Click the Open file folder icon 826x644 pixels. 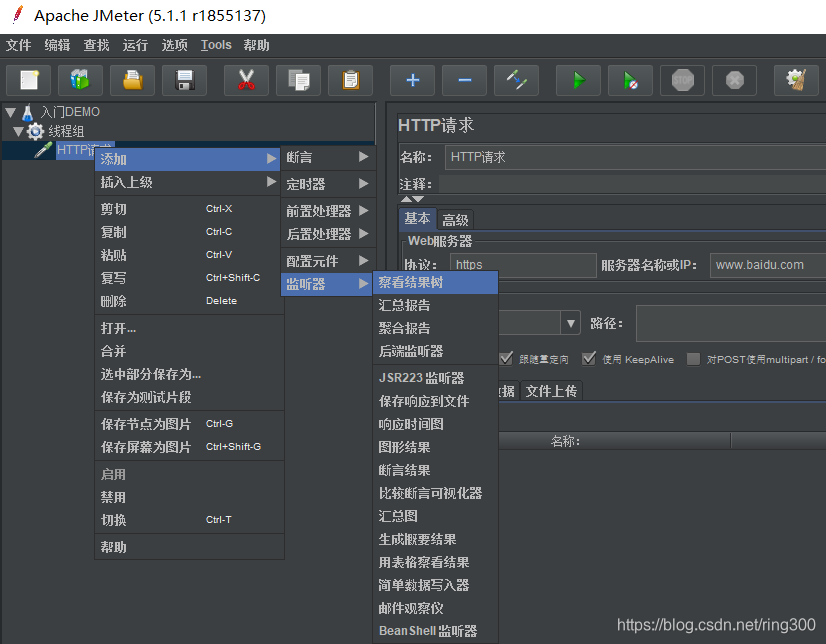pos(132,81)
